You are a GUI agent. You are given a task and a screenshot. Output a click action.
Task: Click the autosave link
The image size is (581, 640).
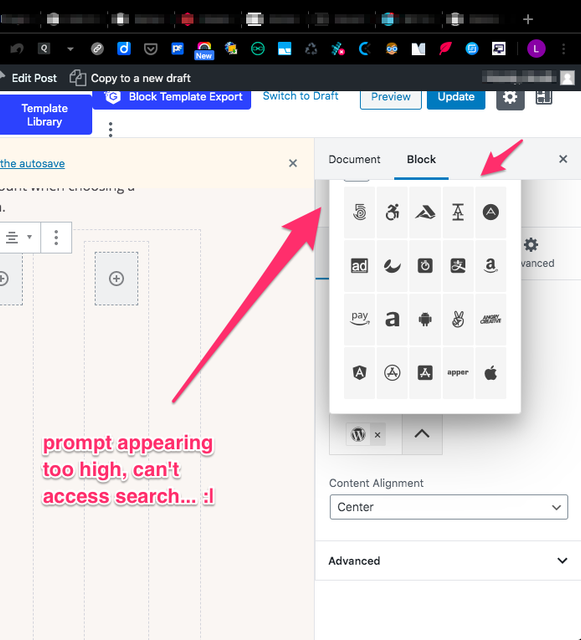coord(32,164)
